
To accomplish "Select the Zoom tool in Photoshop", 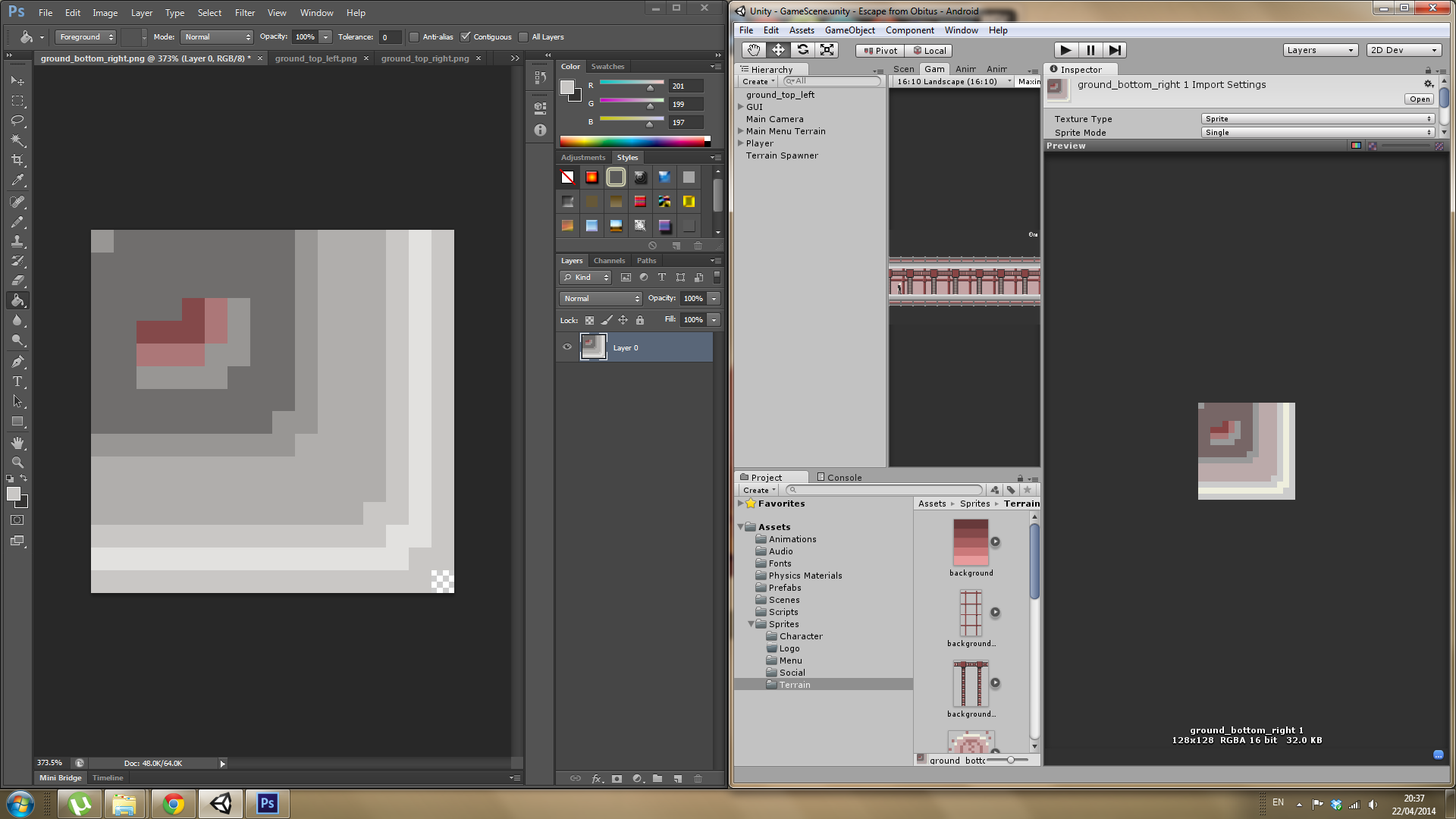I will point(17,462).
